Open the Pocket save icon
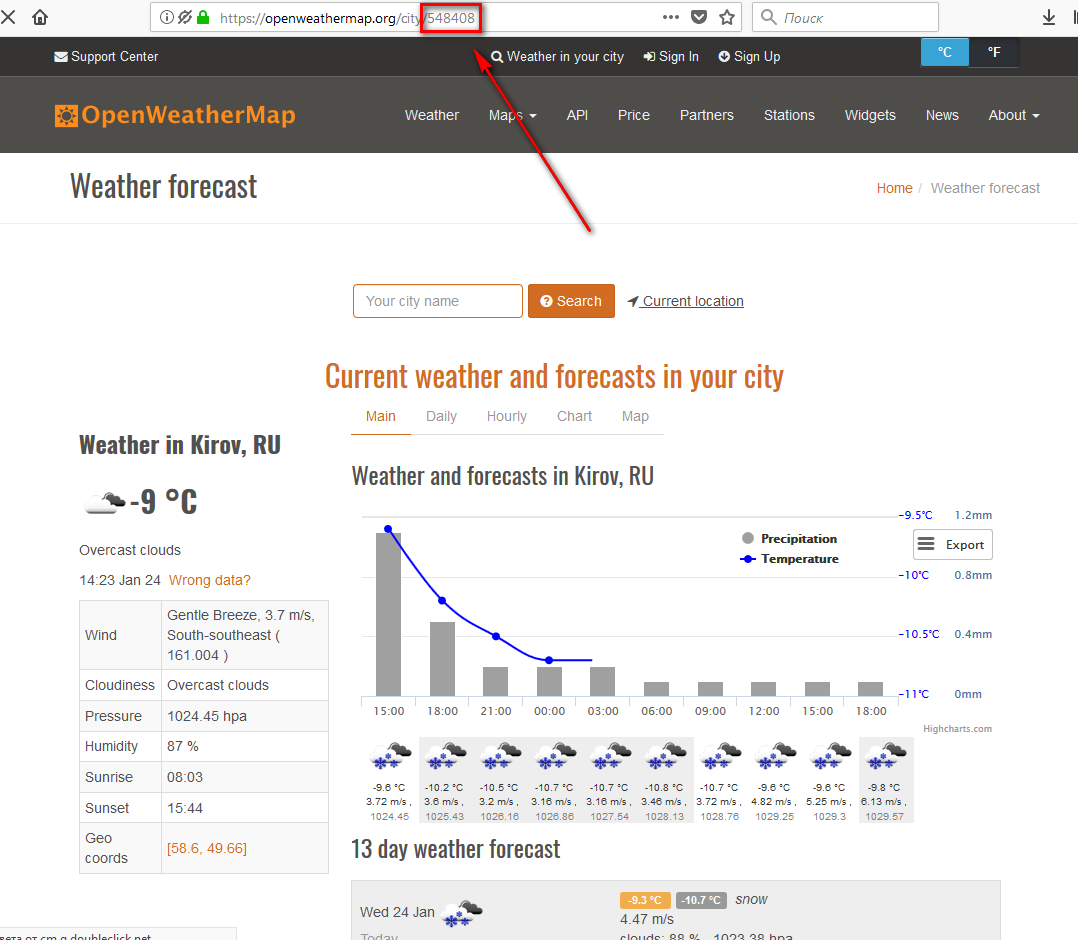The height and width of the screenshot is (940, 1078). coord(700,17)
